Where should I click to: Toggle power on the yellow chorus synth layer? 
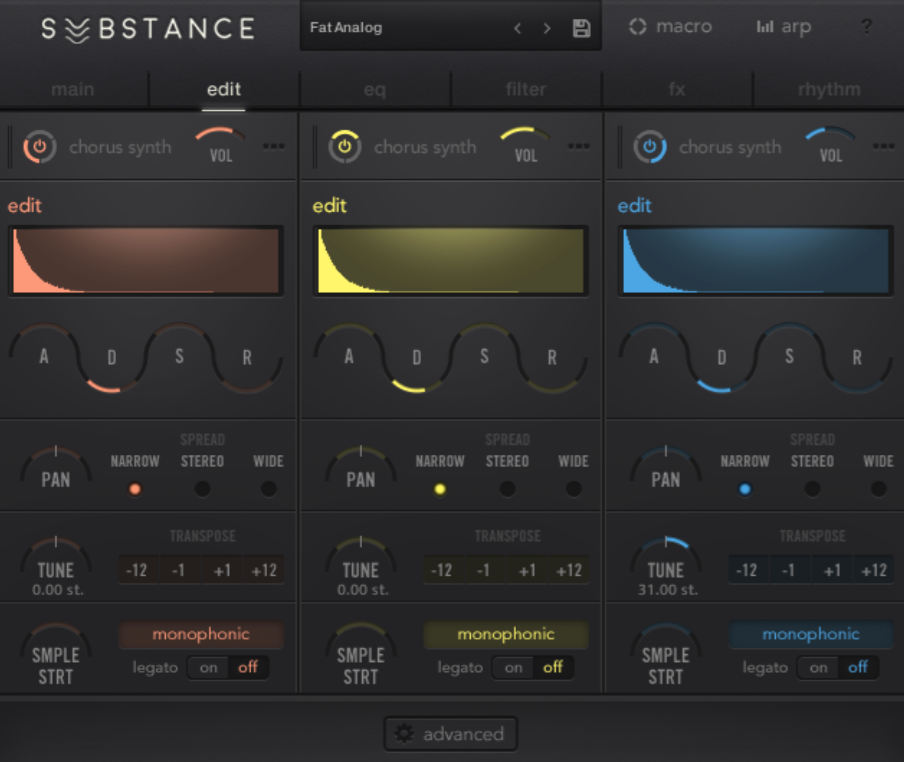pos(345,147)
